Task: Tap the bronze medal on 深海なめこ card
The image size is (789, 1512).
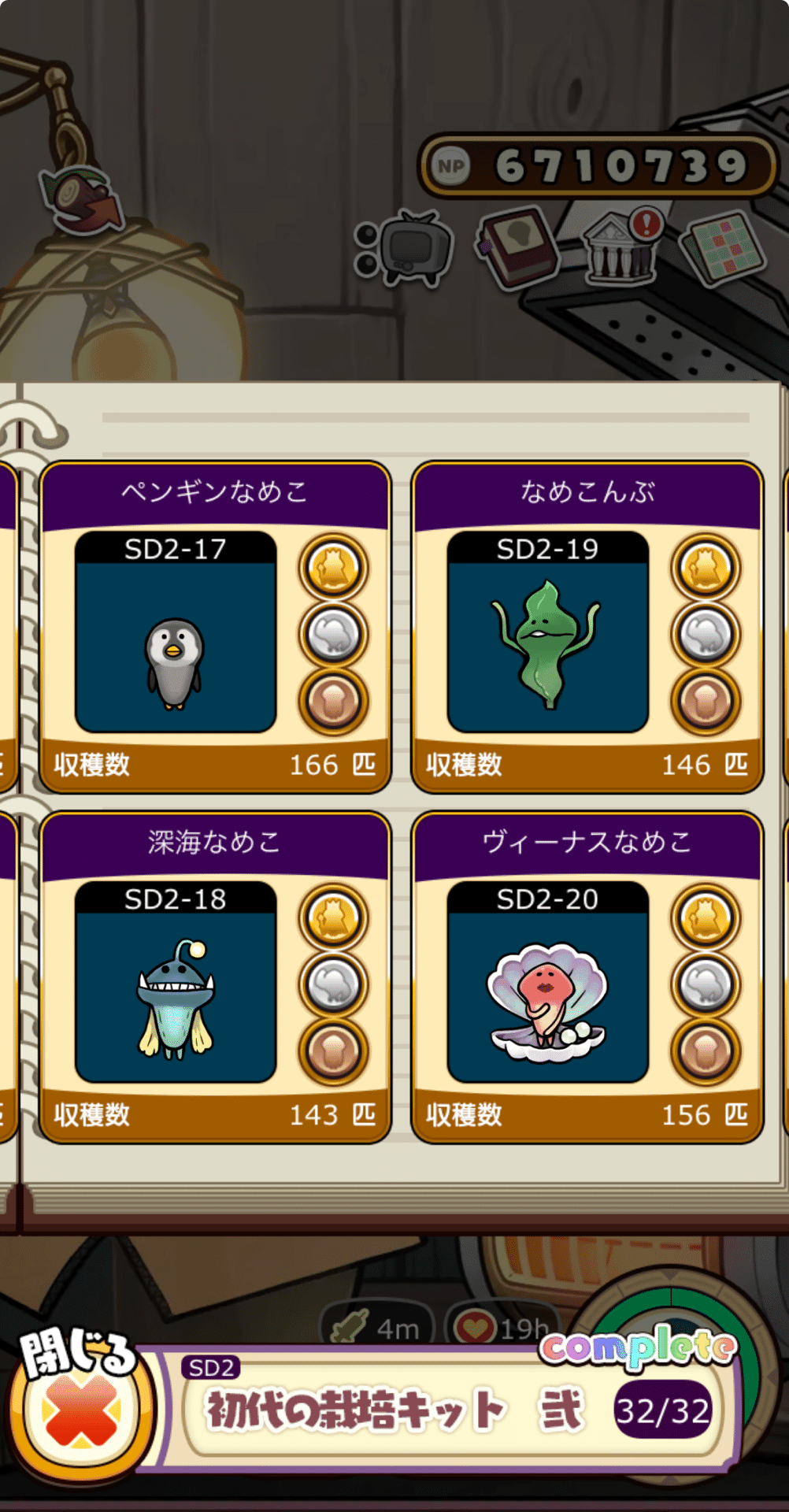Action: tap(333, 1051)
